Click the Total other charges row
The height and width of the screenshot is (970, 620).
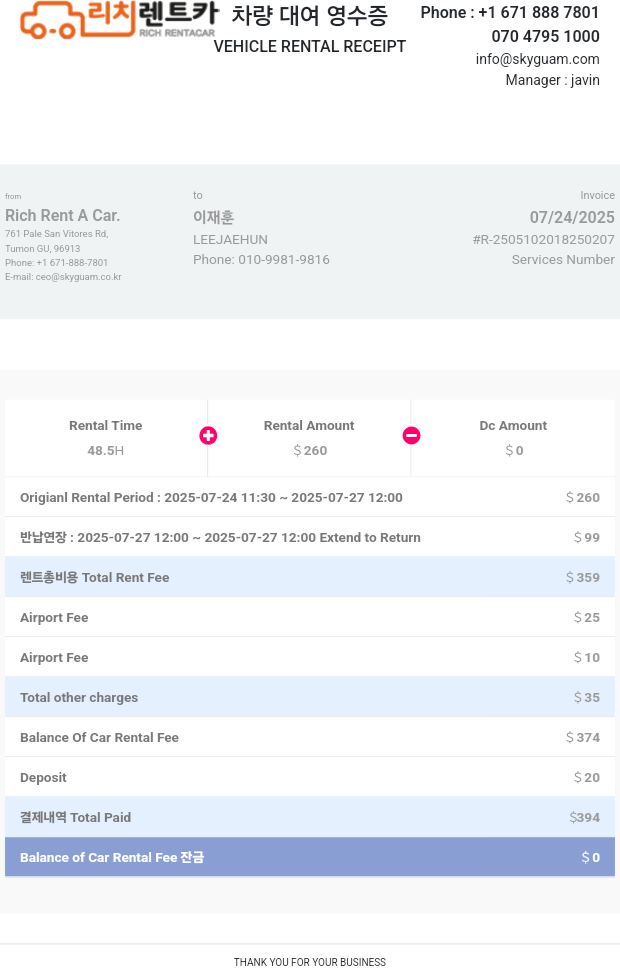coord(310,697)
